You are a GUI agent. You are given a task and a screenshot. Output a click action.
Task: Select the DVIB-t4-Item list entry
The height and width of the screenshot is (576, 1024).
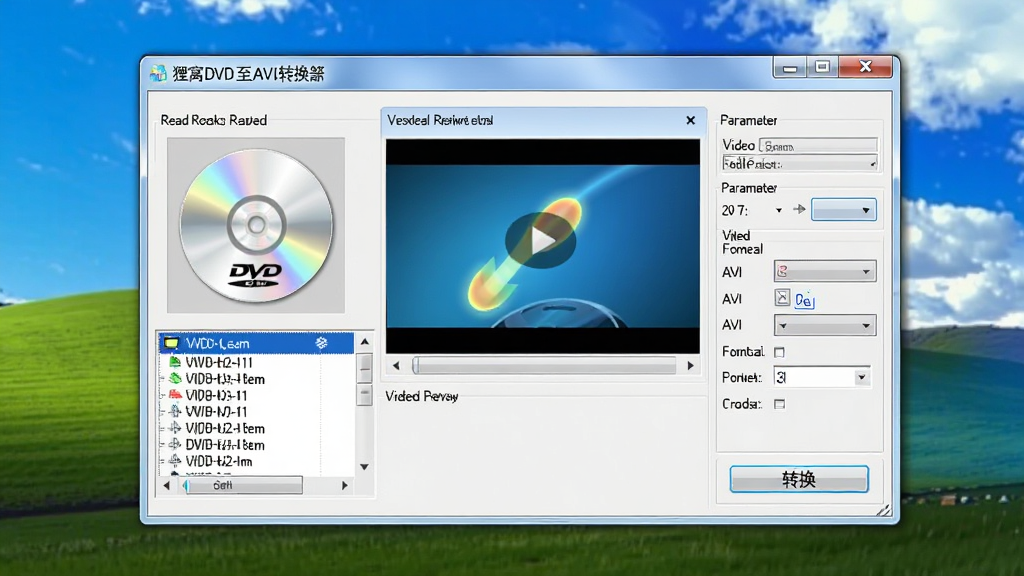pos(225,445)
